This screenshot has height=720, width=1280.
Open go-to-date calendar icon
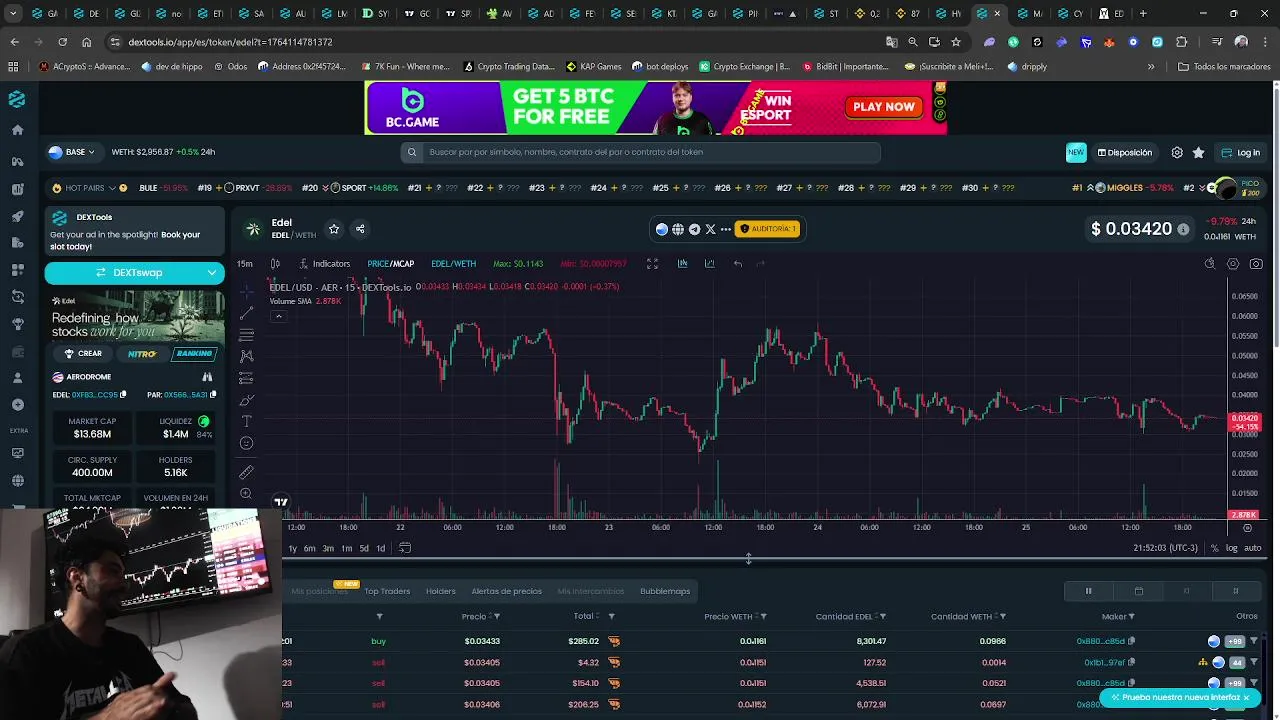coord(405,548)
